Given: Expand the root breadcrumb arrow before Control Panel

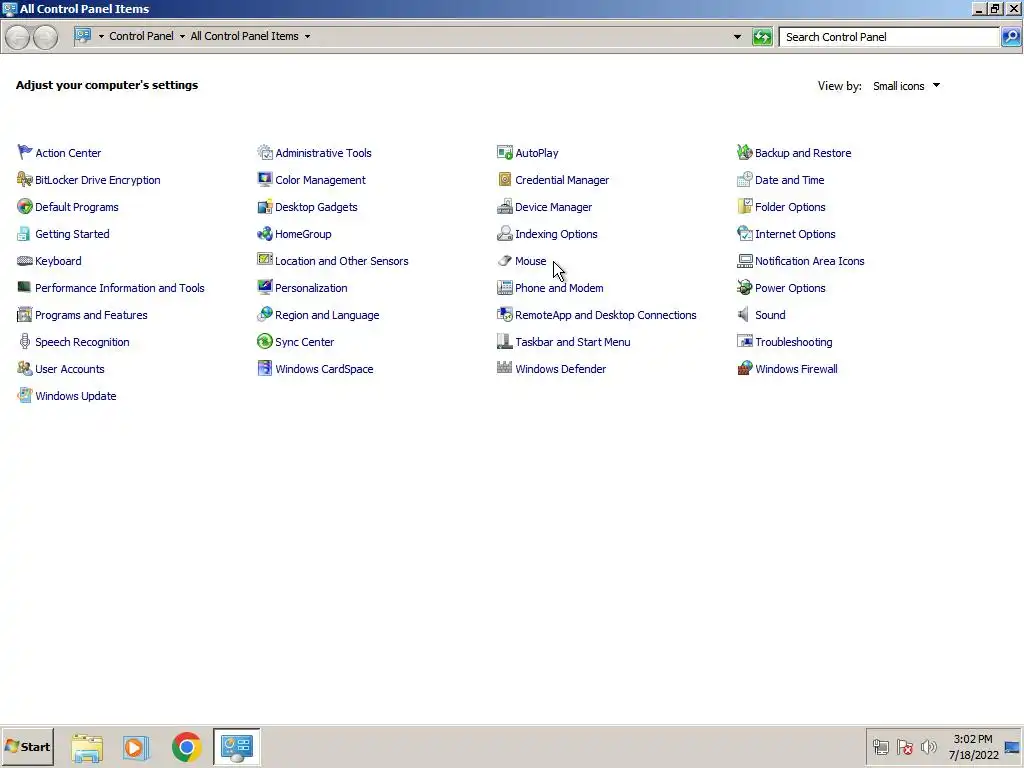Looking at the screenshot, I should (x=101, y=37).
